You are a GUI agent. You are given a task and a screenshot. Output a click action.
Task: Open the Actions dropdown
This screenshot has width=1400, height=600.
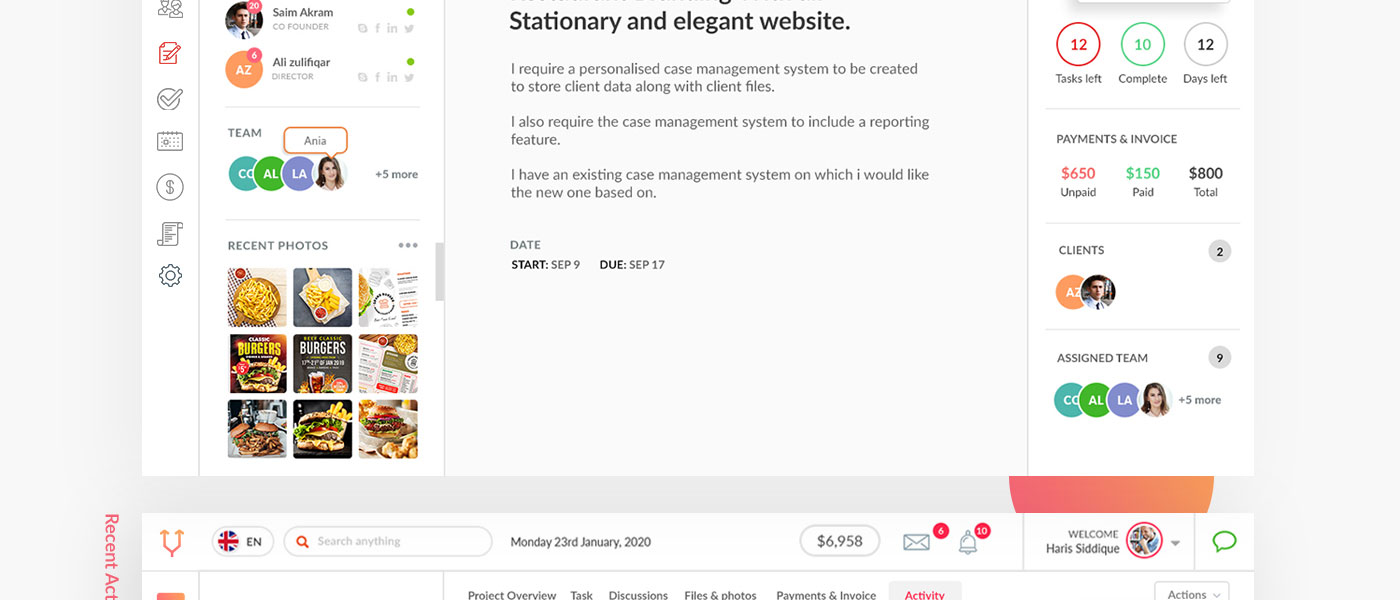pos(1191,594)
